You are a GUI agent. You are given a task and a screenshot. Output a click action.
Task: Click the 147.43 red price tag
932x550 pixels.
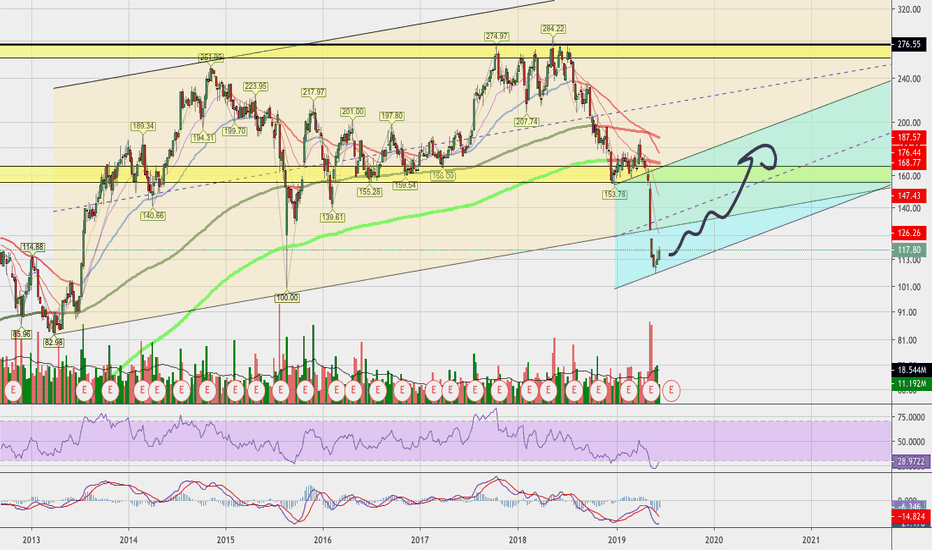pyautogui.click(x=909, y=196)
